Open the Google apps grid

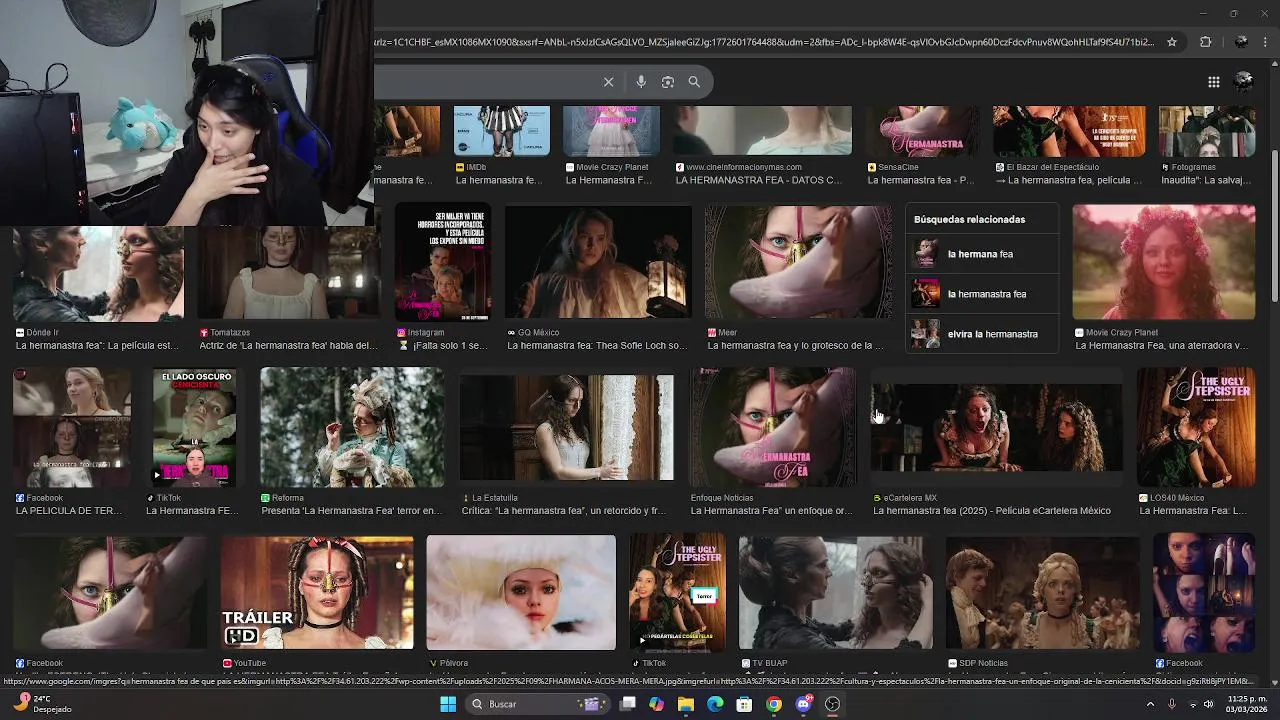pos(1213,82)
